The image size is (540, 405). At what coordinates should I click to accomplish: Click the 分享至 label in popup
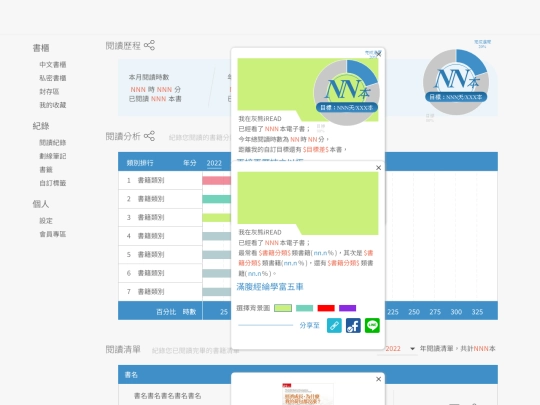coord(309,325)
